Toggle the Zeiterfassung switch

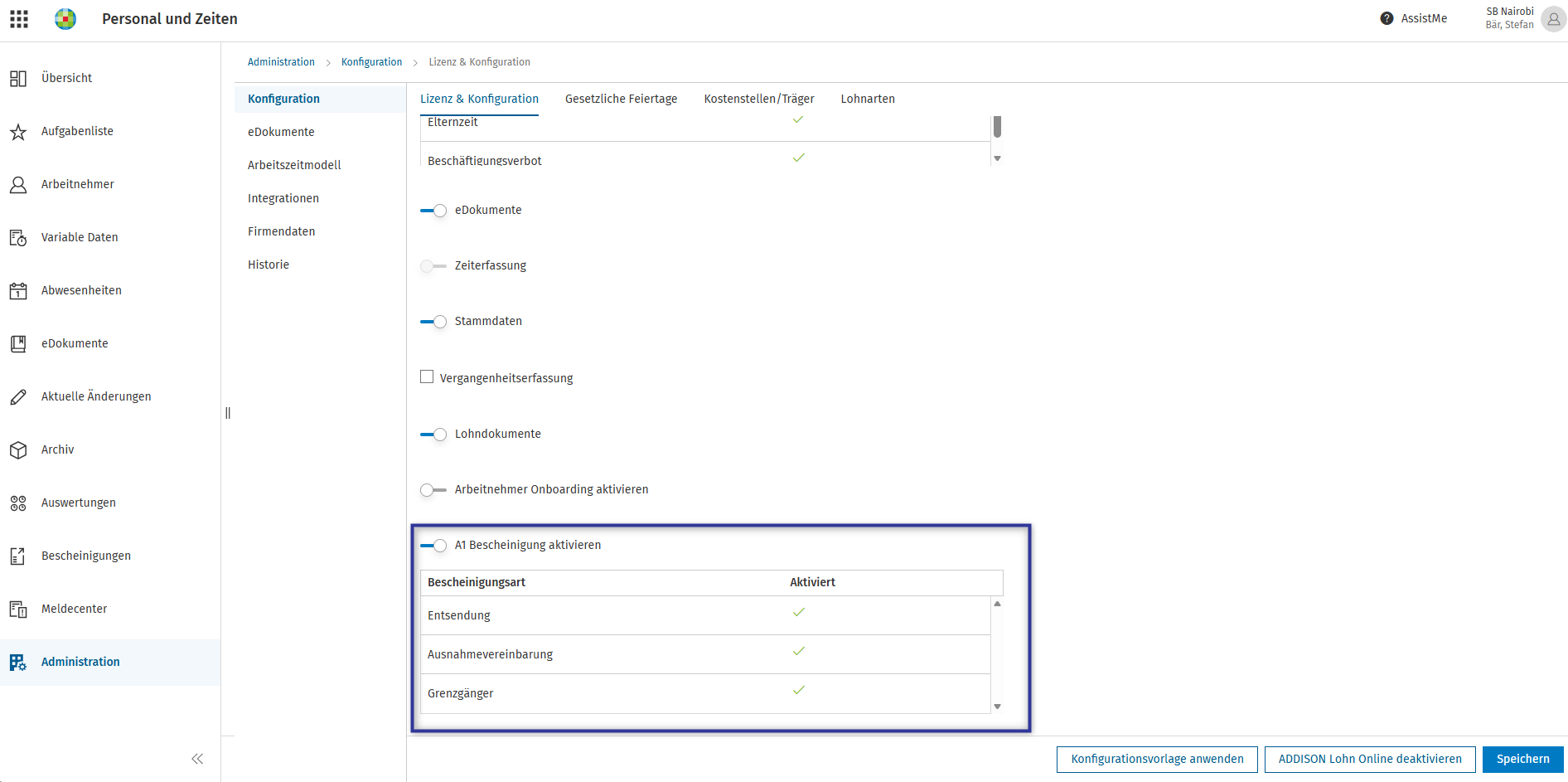pyautogui.click(x=433, y=266)
